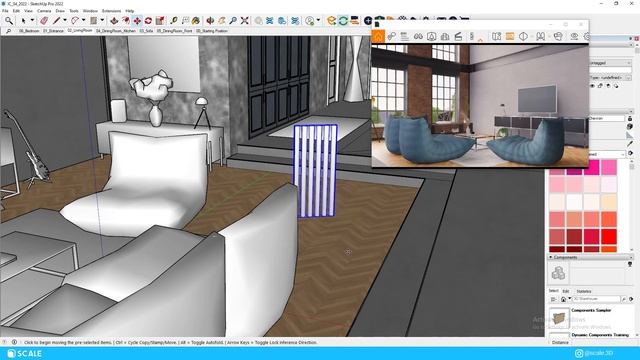Open the 3D Warehouse toolbar icon
Viewport: 640px width, 360px height.
[x=270, y=20]
